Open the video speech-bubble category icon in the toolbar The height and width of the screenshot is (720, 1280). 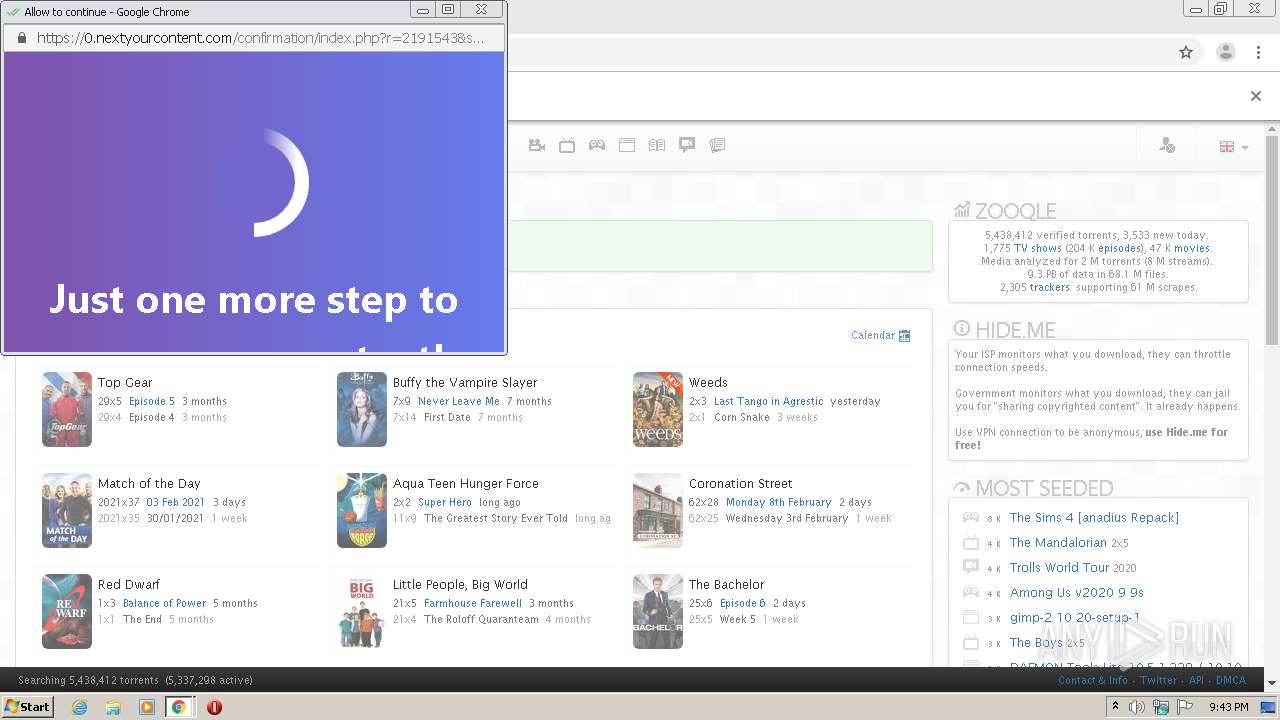(x=687, y=145)
